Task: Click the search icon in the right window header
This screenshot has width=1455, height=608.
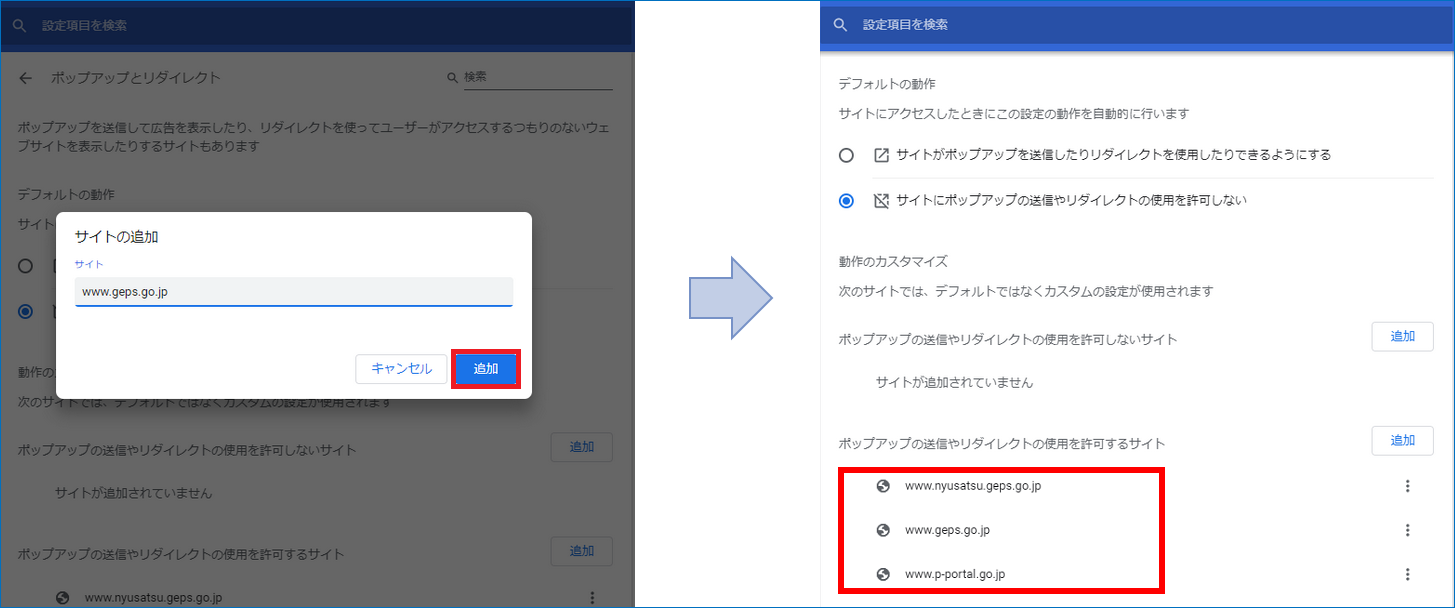Action: 840,24
